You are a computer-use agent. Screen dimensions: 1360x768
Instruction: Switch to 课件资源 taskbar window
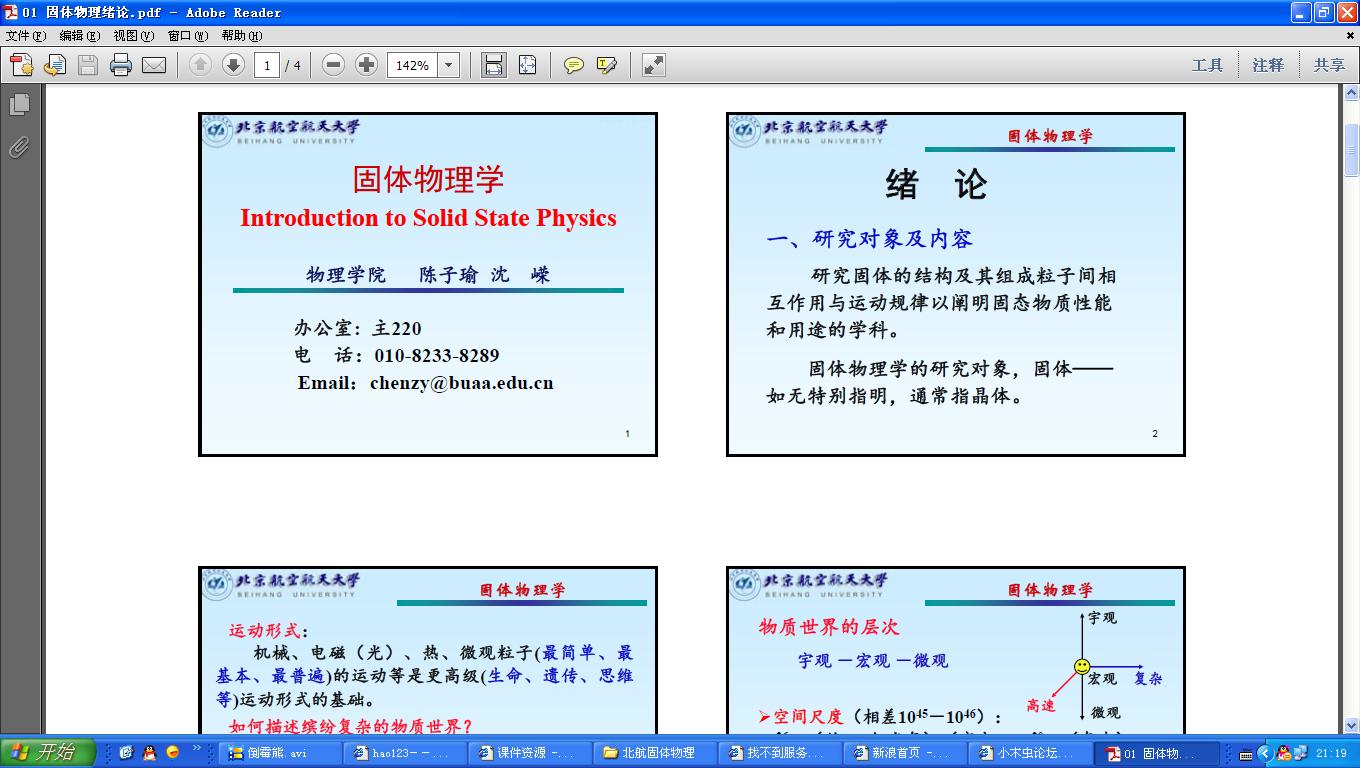coord(530,753)
